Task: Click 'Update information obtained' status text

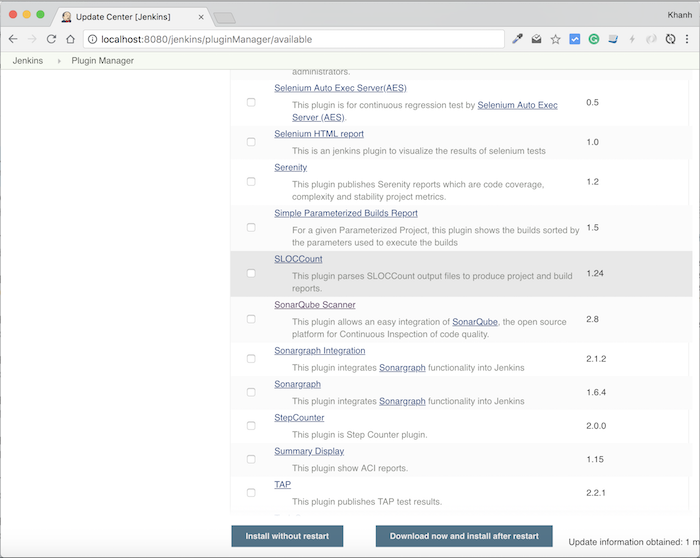Action: (634, 542)
